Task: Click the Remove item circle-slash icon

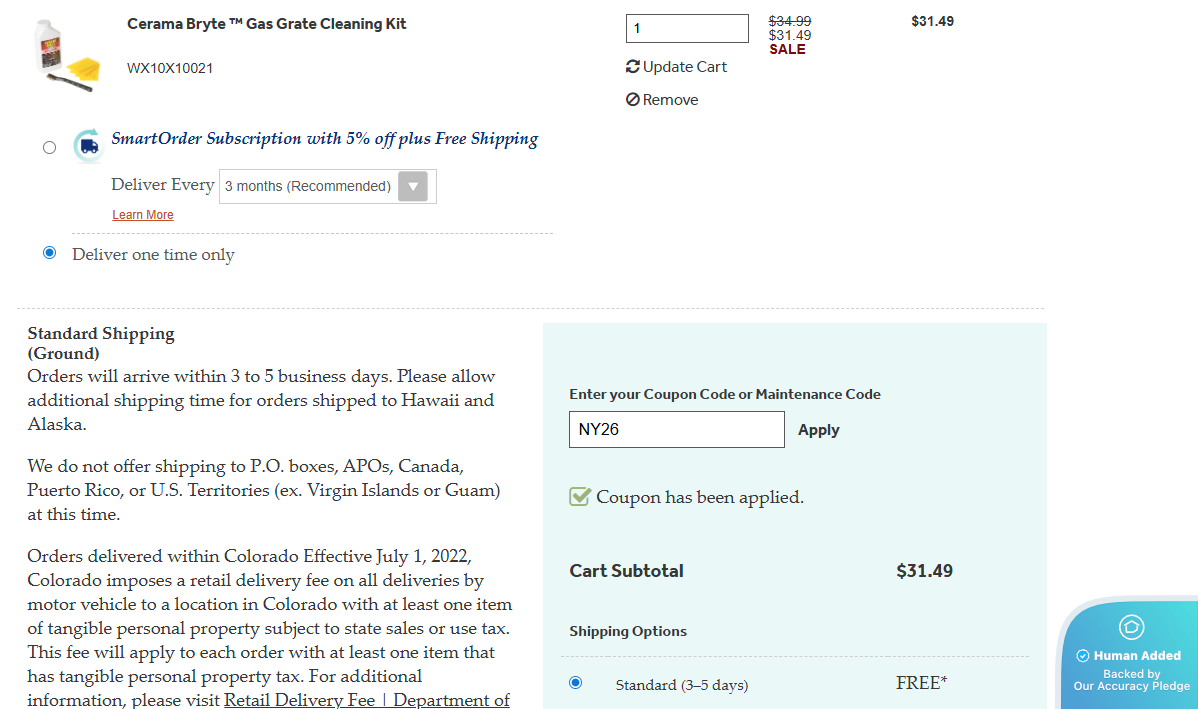Action: point(633,100)
